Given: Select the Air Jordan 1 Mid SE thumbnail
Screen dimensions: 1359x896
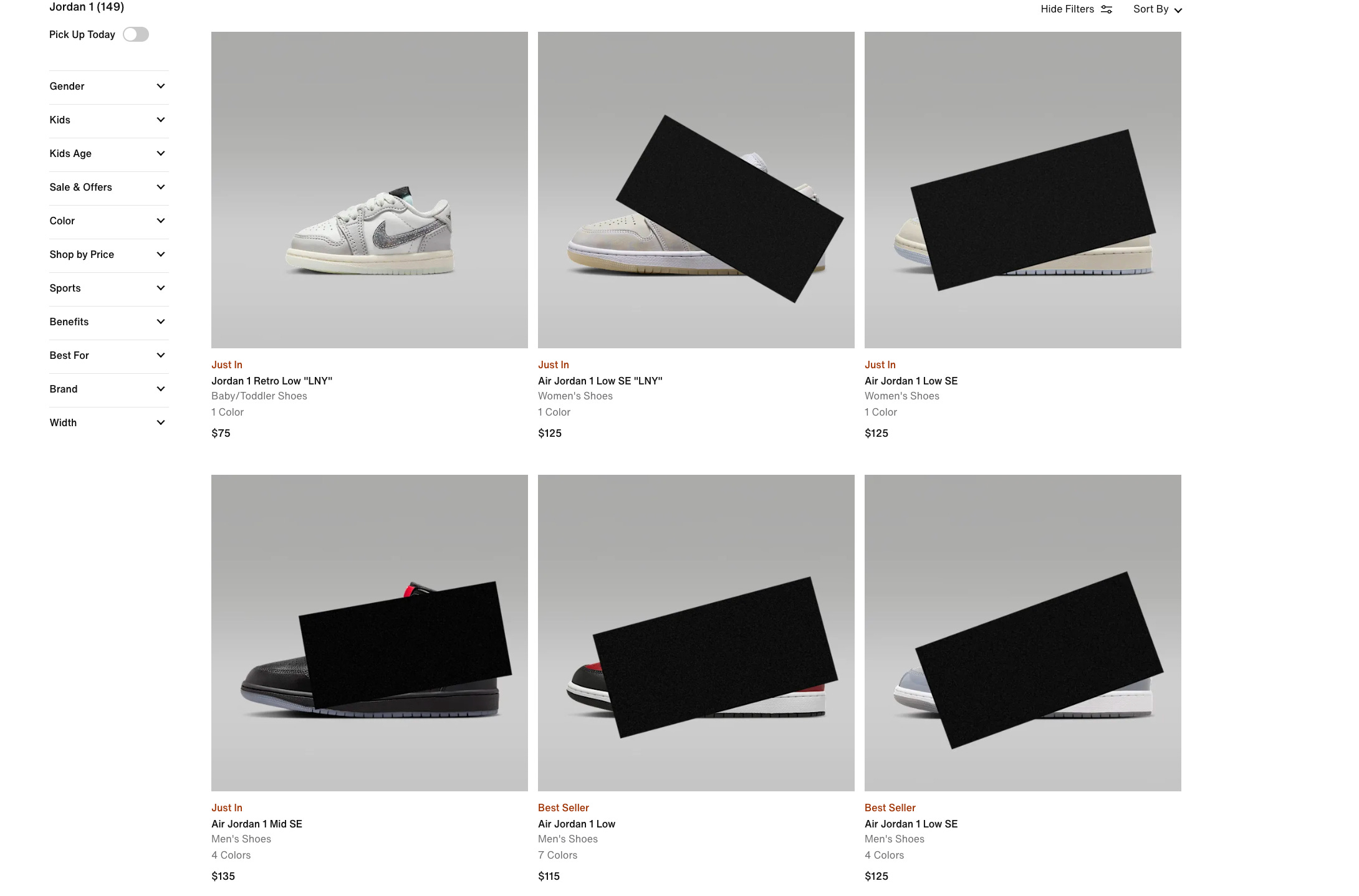Looking at the screenshot, I should [370, 633].
